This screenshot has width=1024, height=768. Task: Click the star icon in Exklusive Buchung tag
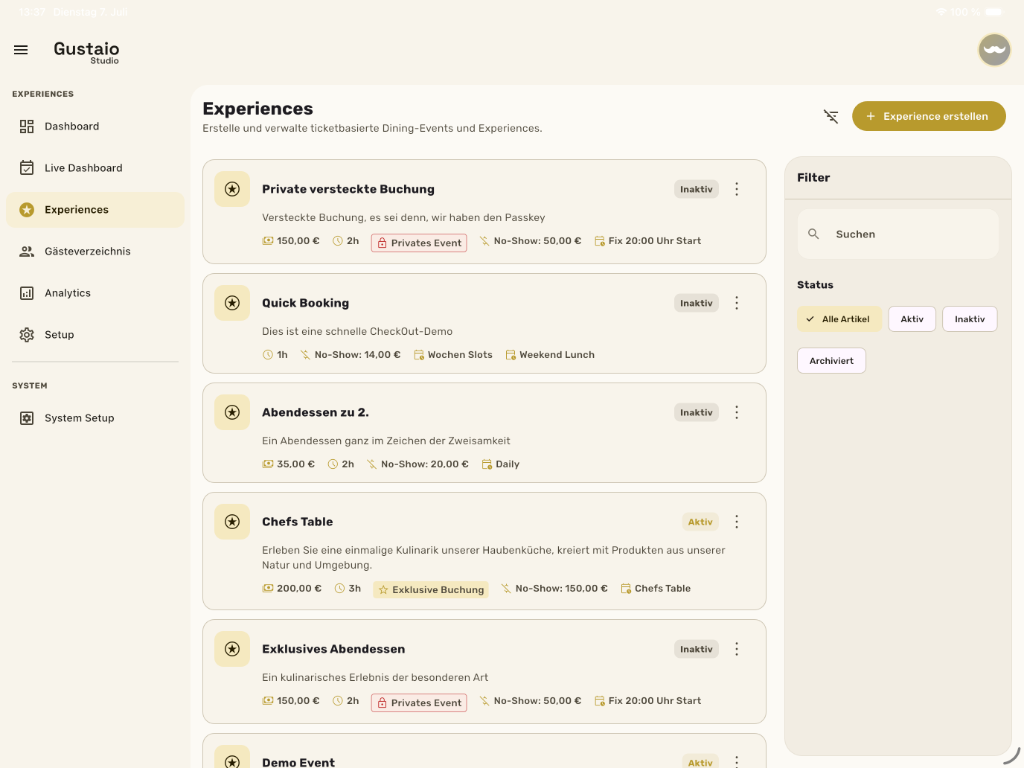(x=384, y=590)
